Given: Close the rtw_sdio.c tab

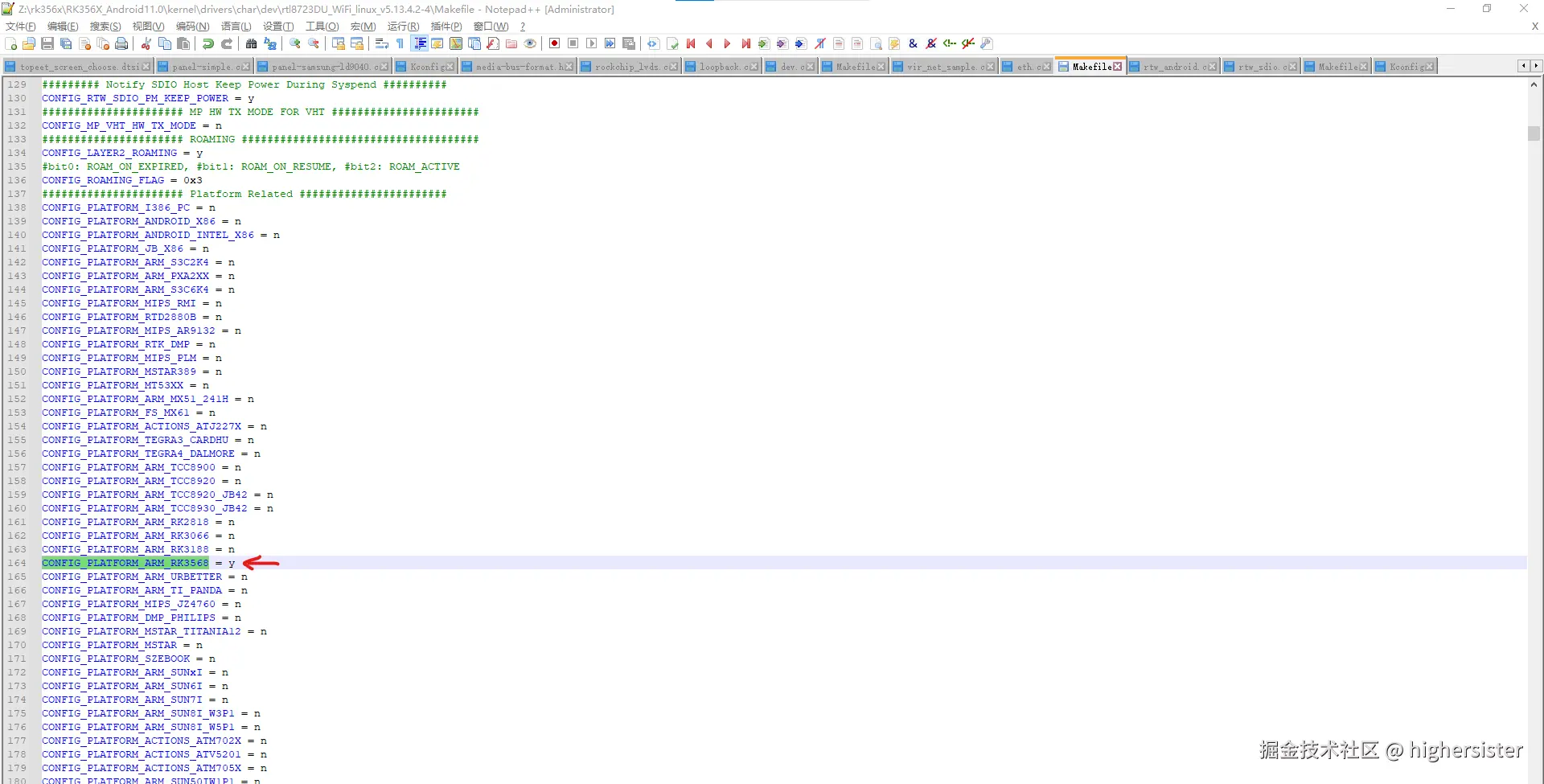Looking at the screenshot, I should pos(1292,67).
